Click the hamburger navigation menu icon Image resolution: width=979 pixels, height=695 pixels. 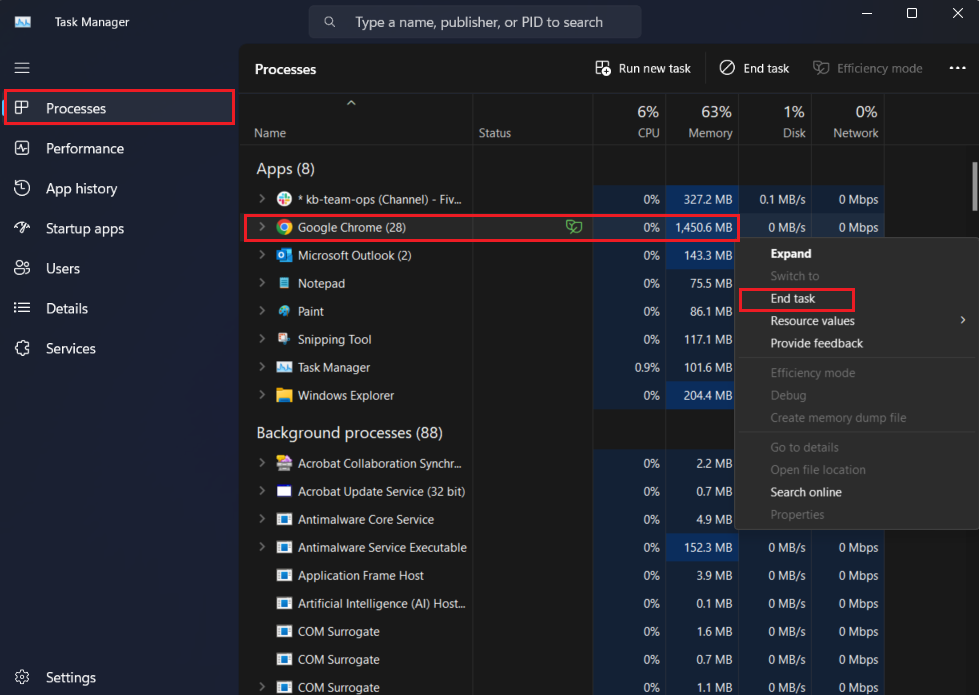pyautogui.click(x=22, y=68)
